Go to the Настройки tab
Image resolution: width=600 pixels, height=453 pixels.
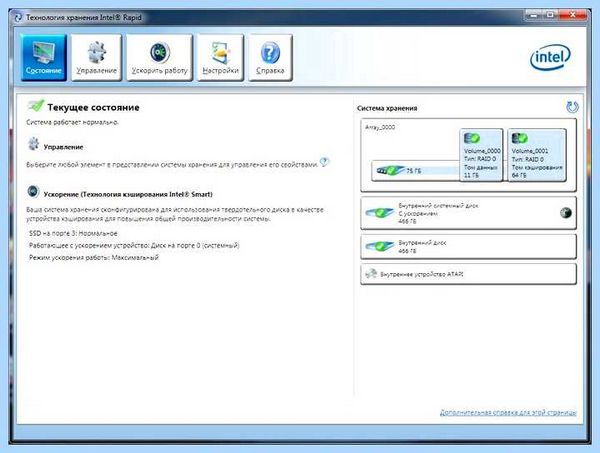pos(220,57)
